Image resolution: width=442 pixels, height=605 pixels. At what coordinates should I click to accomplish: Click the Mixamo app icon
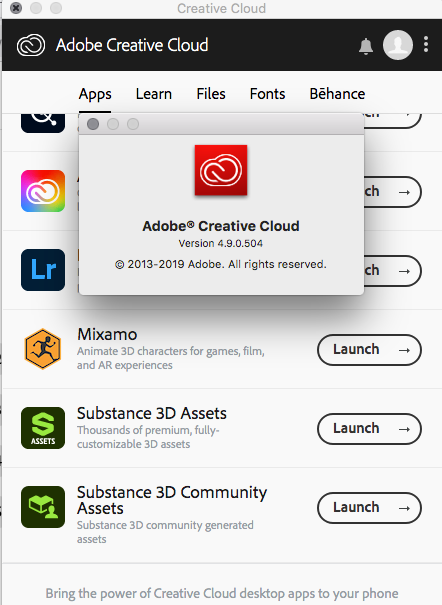click(43, 349)
